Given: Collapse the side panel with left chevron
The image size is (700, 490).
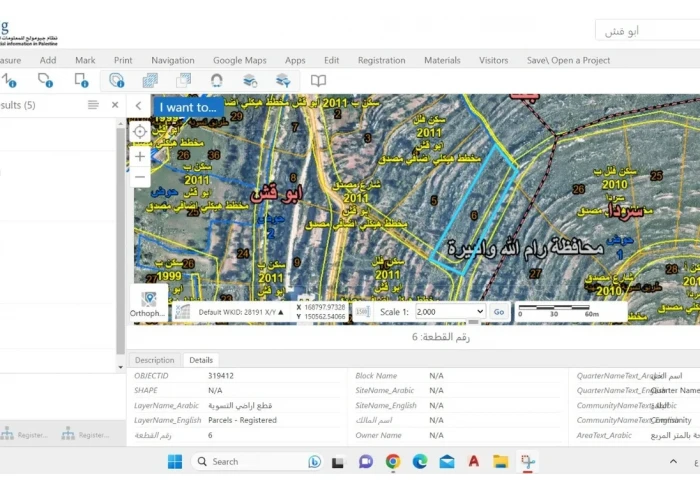Looking at the screenshot, I should coord(139,106).
